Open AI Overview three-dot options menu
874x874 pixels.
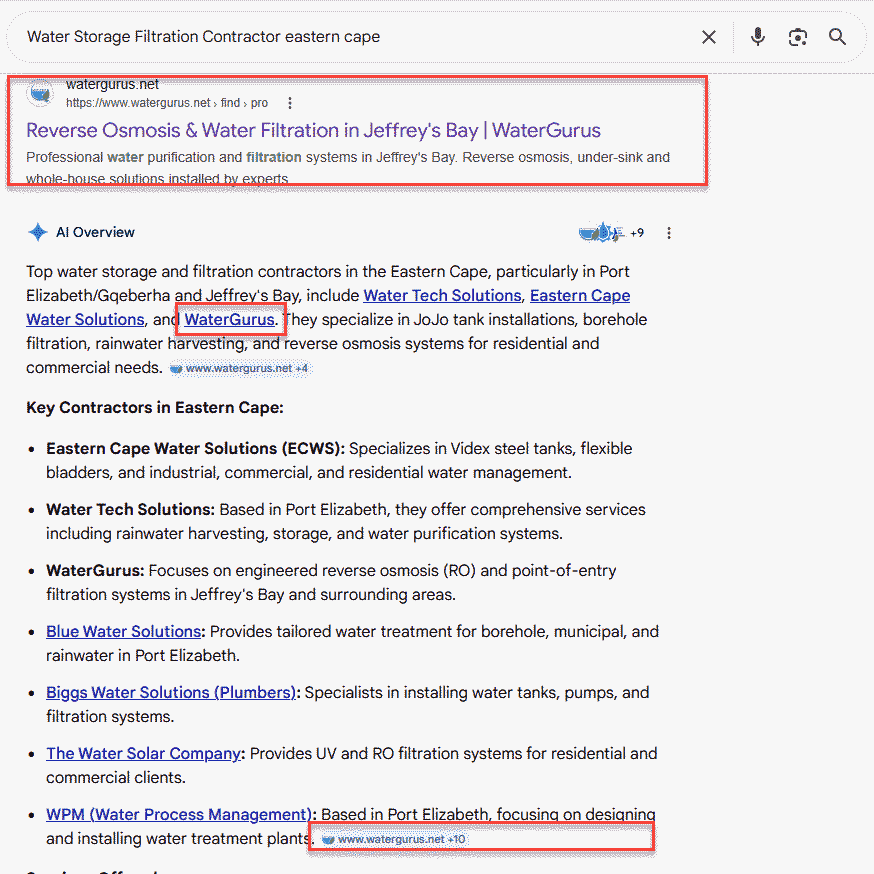[x=669, y=233]
